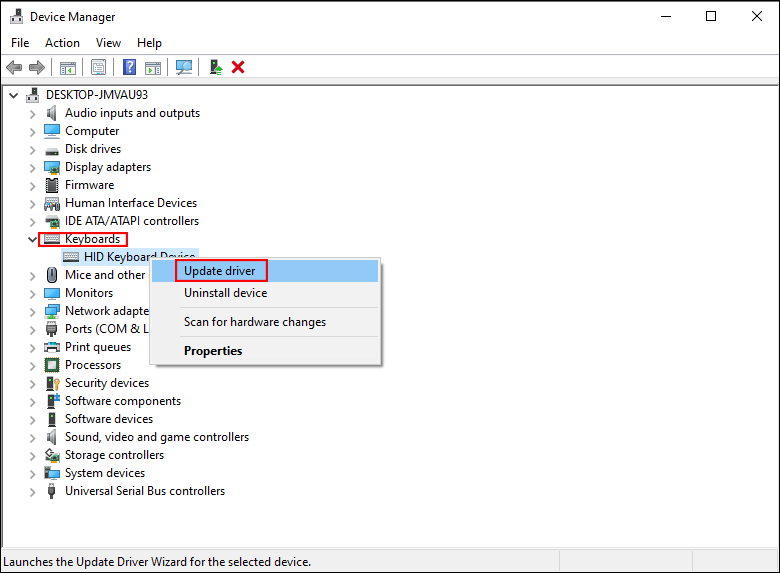Image resolution: width=780 pixels, height=573 pixels.
Task: Click the Human Interface Devices icon
Action: click(52, 203)
